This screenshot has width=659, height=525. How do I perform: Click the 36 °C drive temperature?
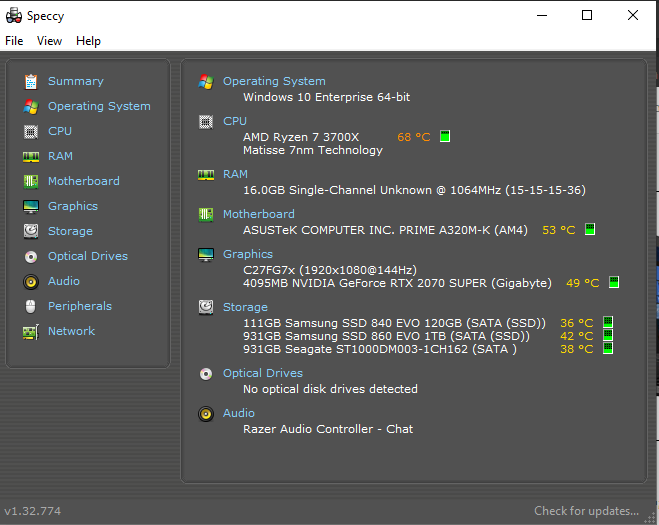pyautogui.click(x=577, y=323)
